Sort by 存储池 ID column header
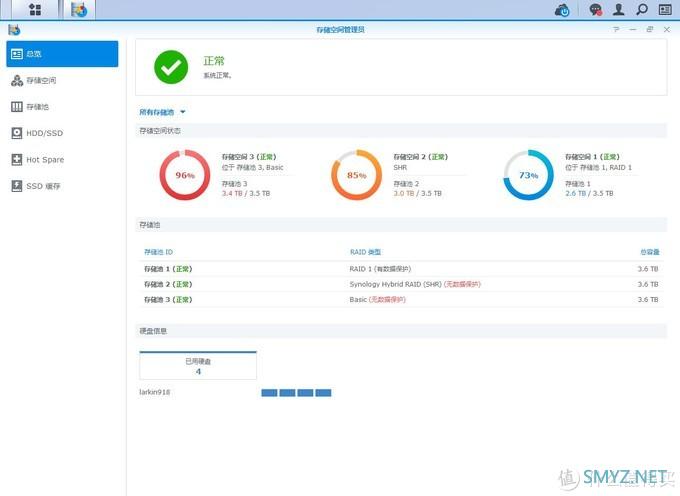The width and height of the screenshot is (680, 496). click(x=158, y=252)
